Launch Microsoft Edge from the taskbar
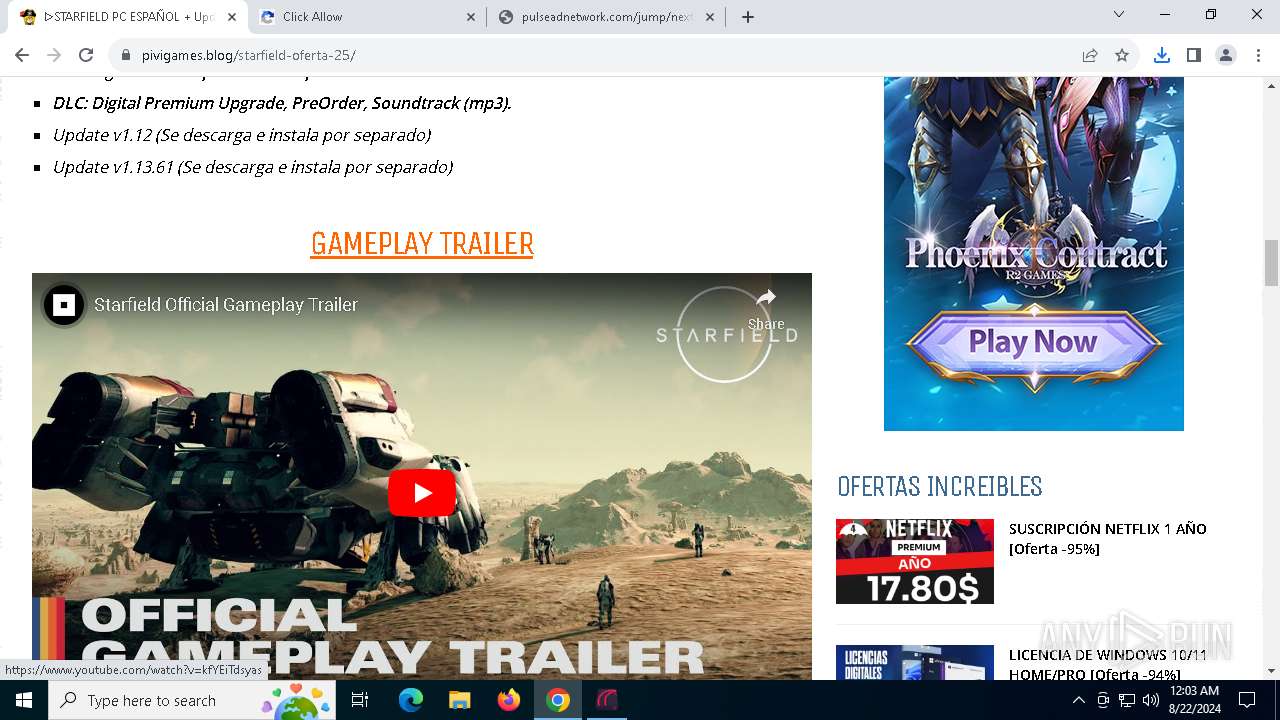The height and width of the screenshot is (720, 1280). click(x=411, y=700)
